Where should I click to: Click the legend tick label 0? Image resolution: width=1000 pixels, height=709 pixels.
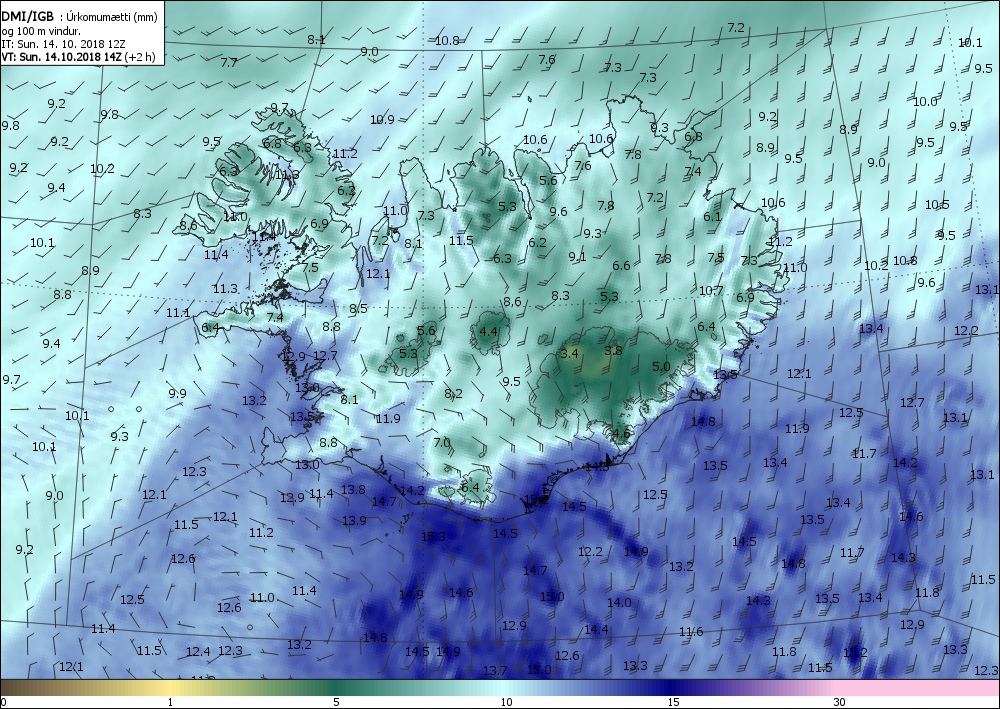tap(4, 702)
